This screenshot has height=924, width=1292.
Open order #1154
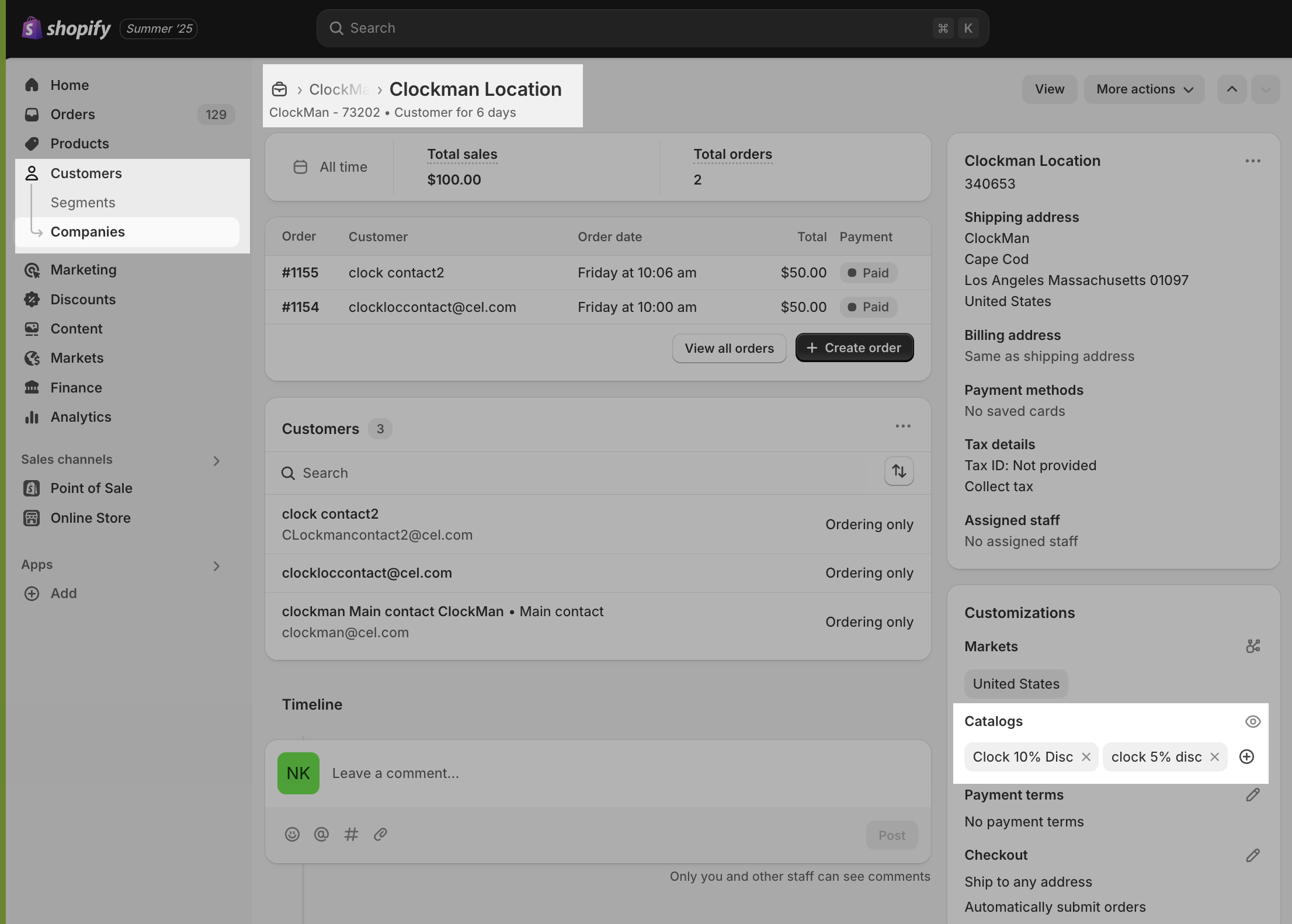[x=598, y=307]
